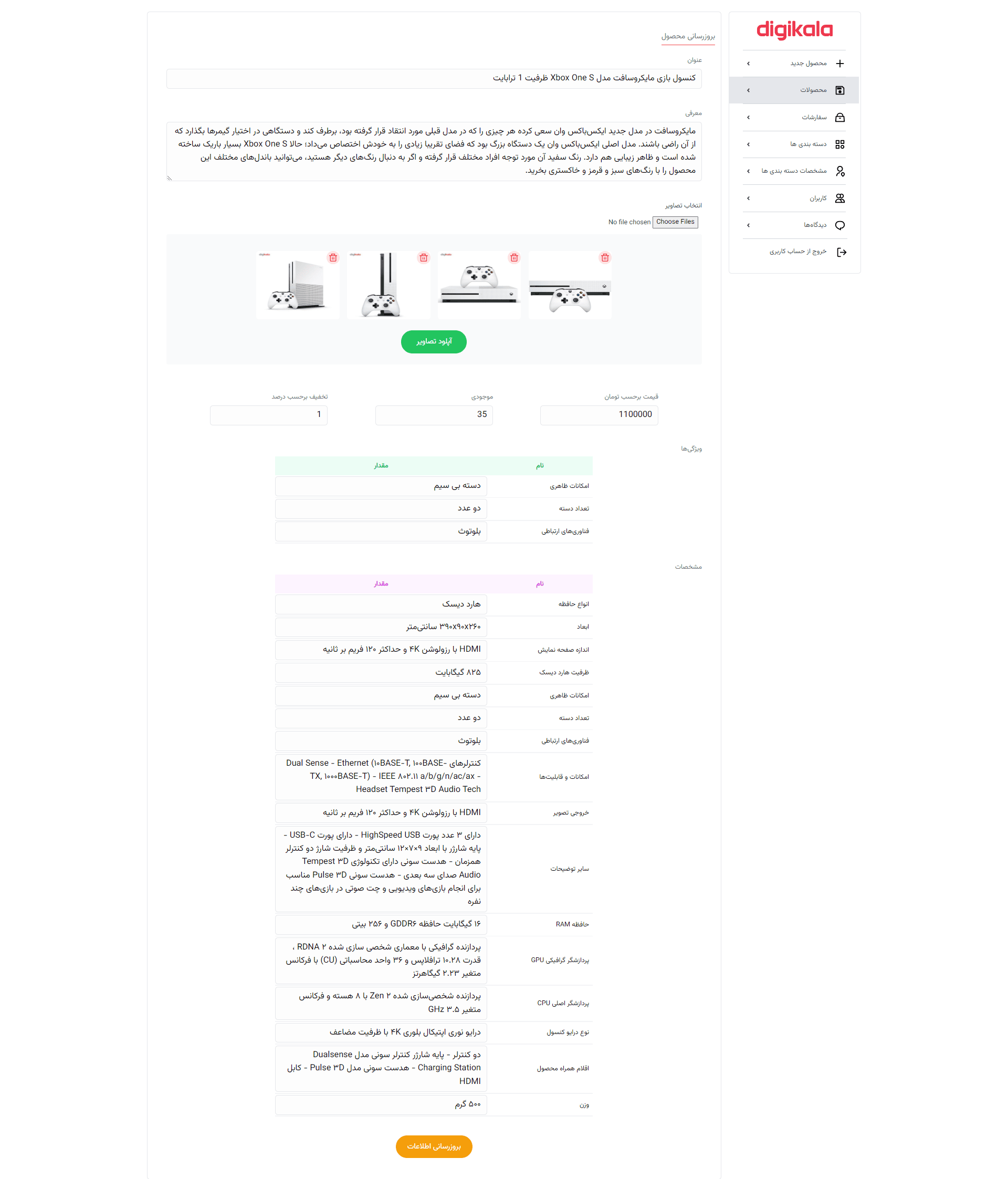1008x1179 pixels.
Task: Delete the vertical-standing console image
Action: (x=423, y=258)
